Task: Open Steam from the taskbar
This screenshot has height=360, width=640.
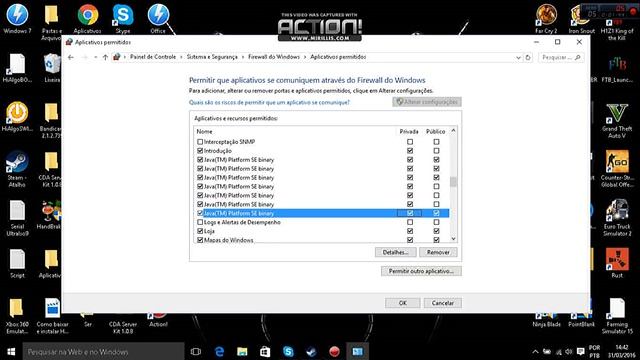Action: pos(311,351)
